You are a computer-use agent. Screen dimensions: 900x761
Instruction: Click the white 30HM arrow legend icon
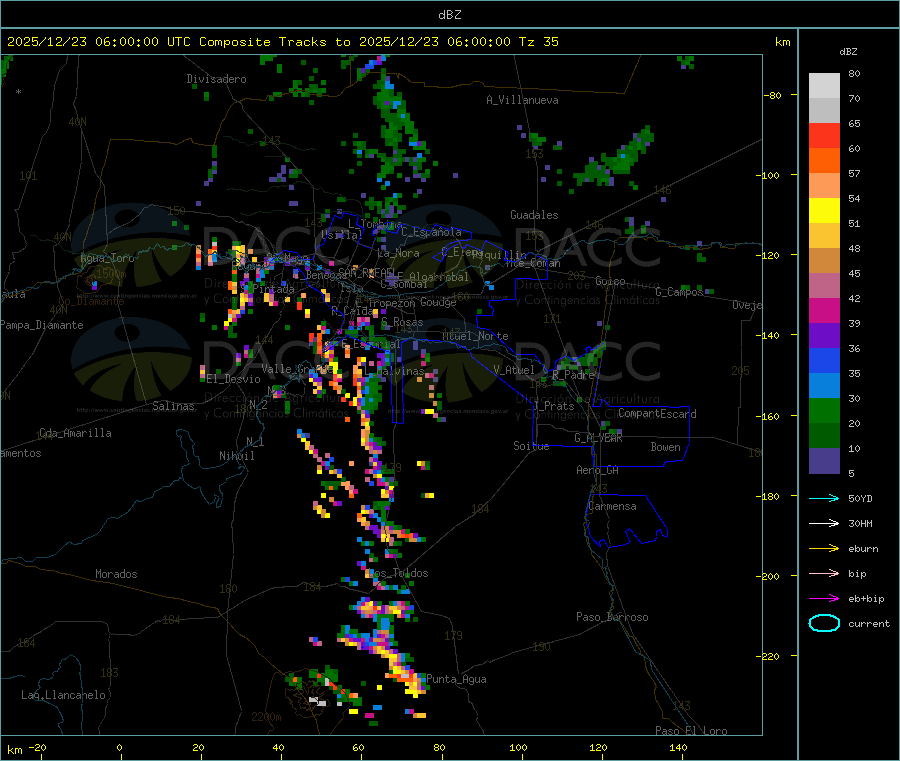824,523
